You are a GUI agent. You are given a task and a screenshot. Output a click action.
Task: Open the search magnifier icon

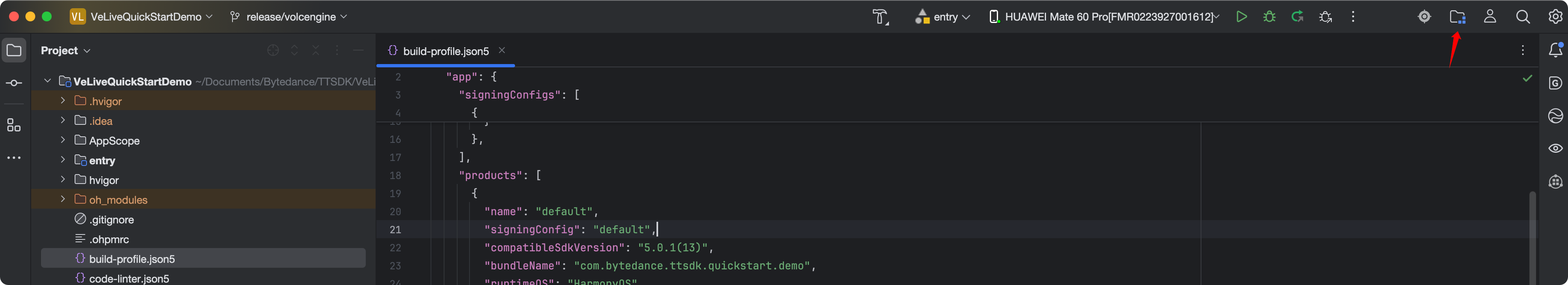[1522, 17]
